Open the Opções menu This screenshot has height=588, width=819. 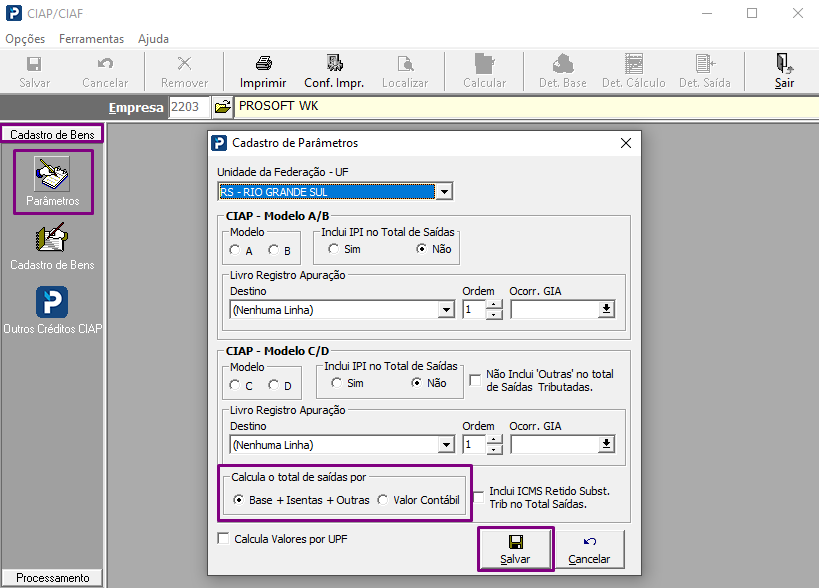(25, 39)
